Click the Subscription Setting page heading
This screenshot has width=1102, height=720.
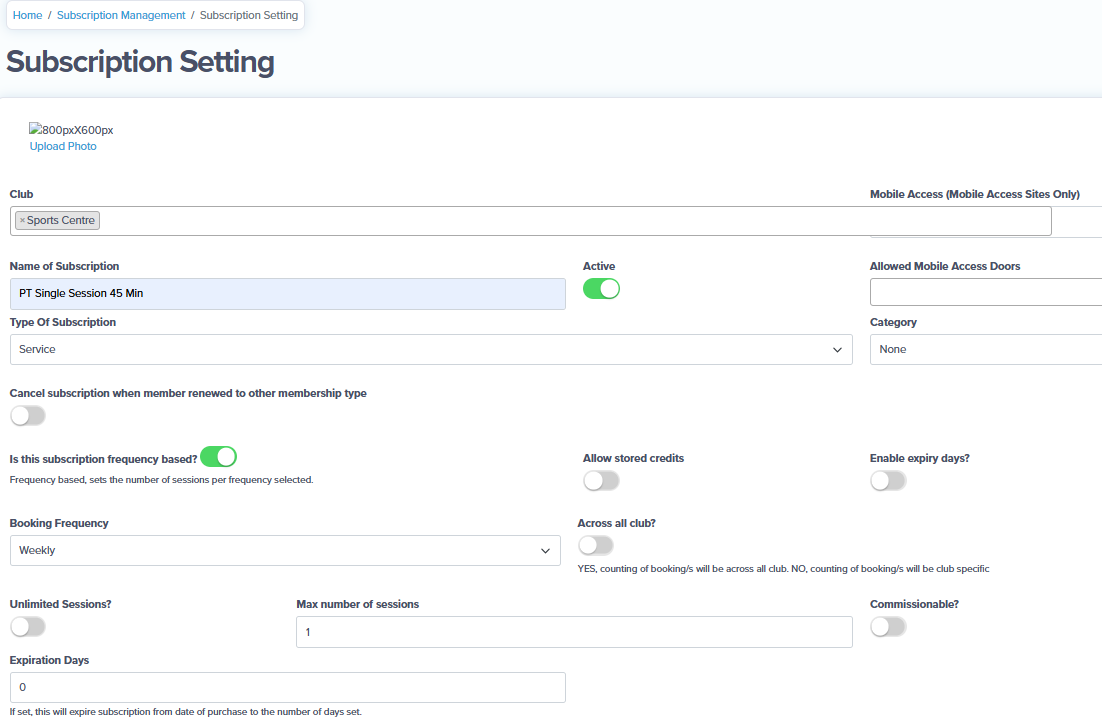141,62
